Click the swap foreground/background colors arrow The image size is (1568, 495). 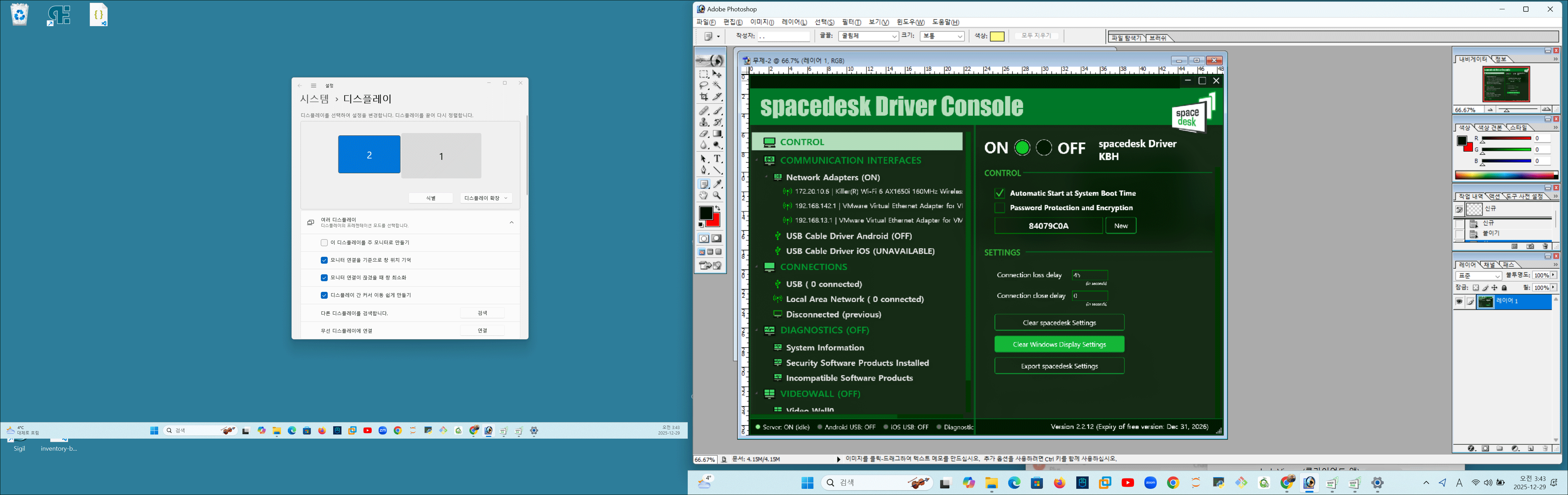[718, 208]
